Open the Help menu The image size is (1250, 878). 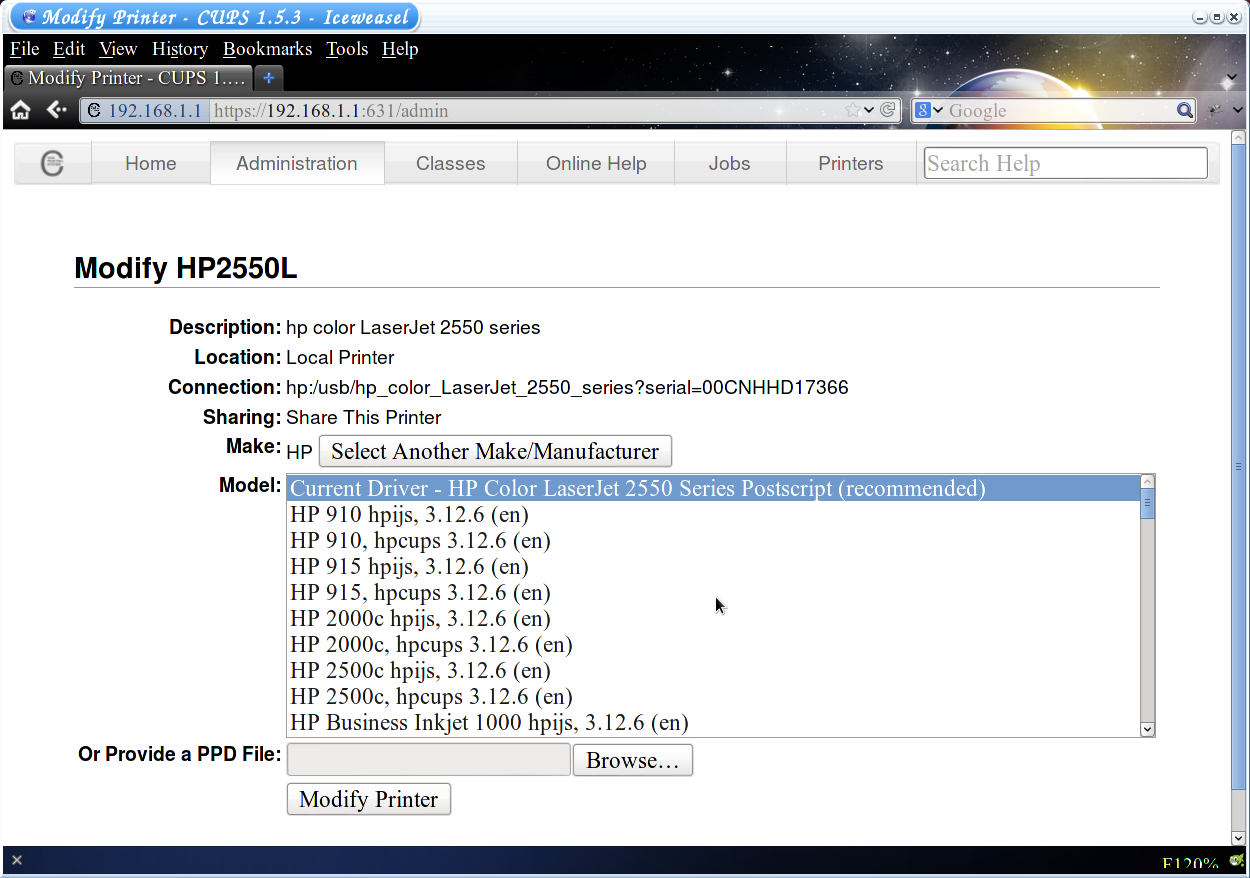tap(400, 49)
